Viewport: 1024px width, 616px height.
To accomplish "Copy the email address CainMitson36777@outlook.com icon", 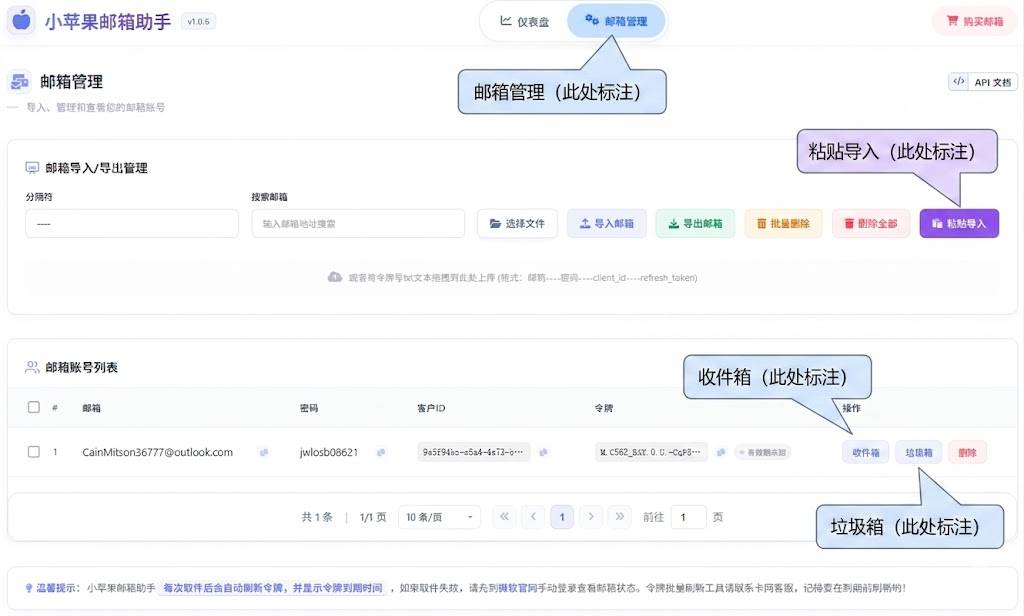I will click(264, 452).
